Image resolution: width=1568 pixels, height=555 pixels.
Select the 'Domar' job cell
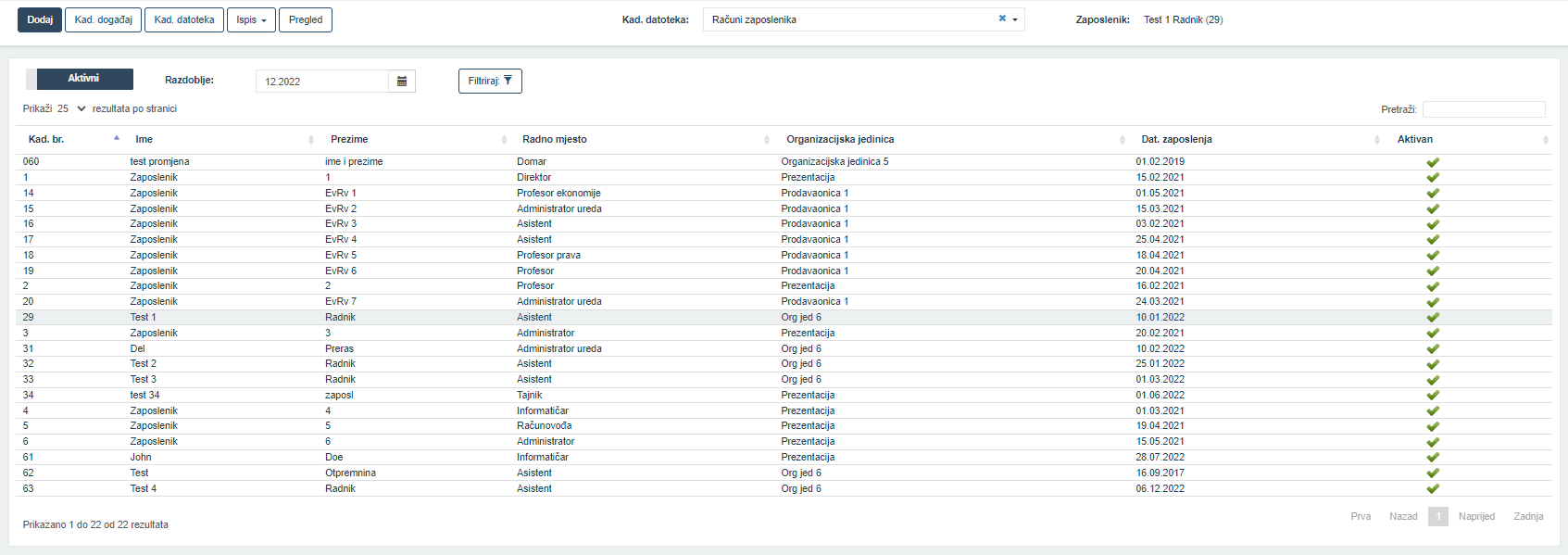tap(532, 161)
